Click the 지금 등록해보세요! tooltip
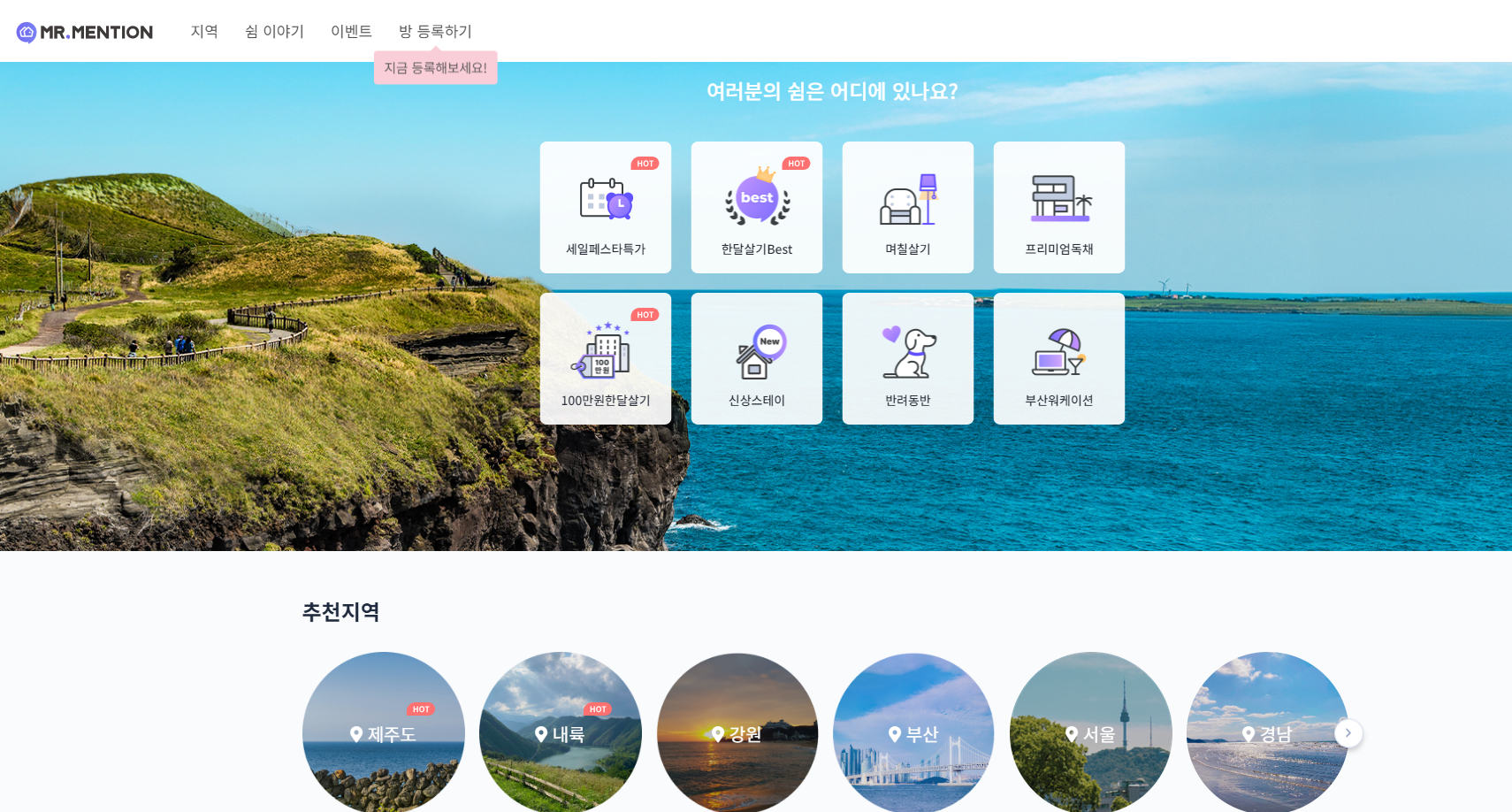Viewport: 1512px width, 812px height. tap(435, 67)
